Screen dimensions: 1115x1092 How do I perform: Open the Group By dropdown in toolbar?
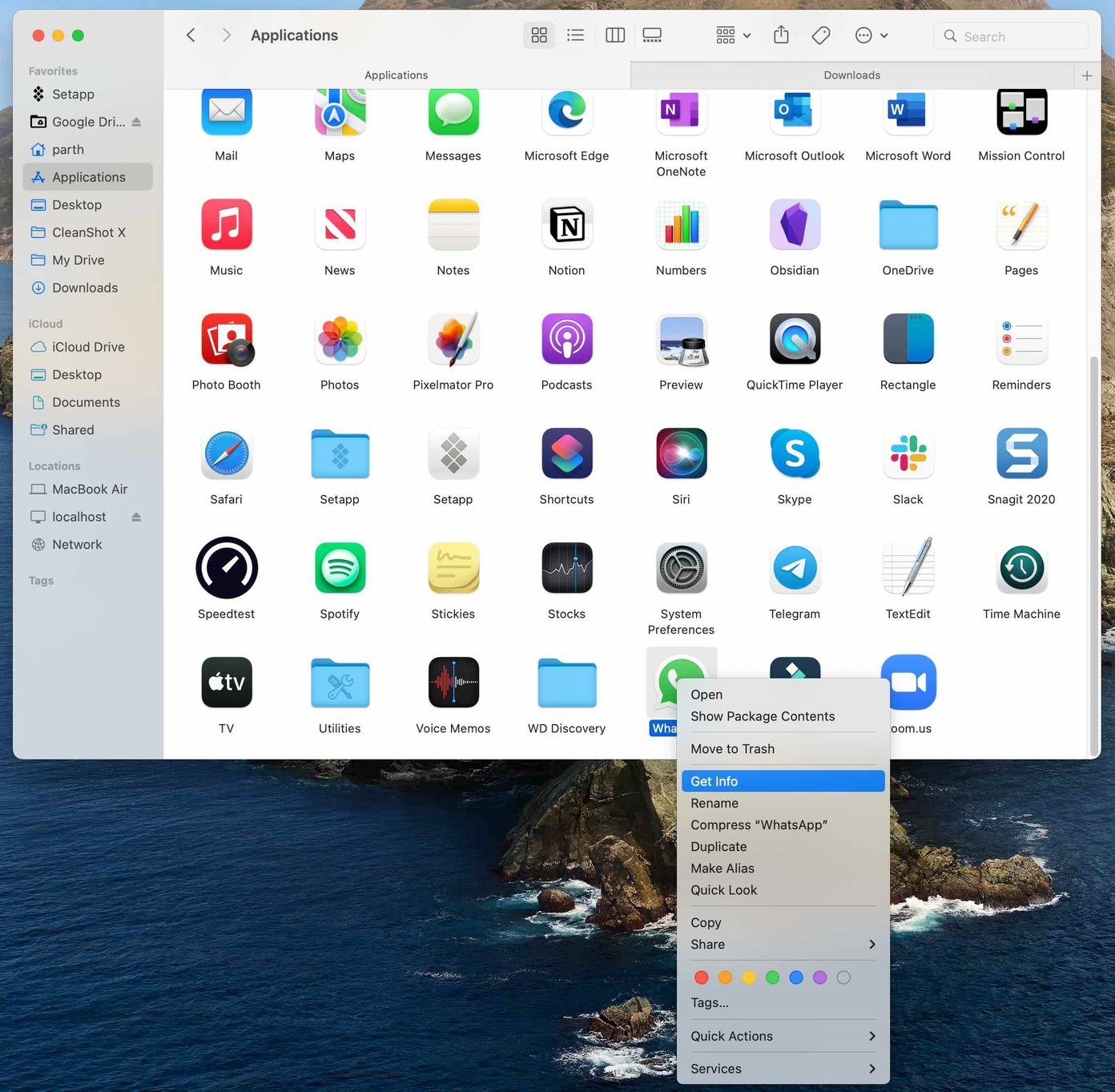[x=733, y=35]
